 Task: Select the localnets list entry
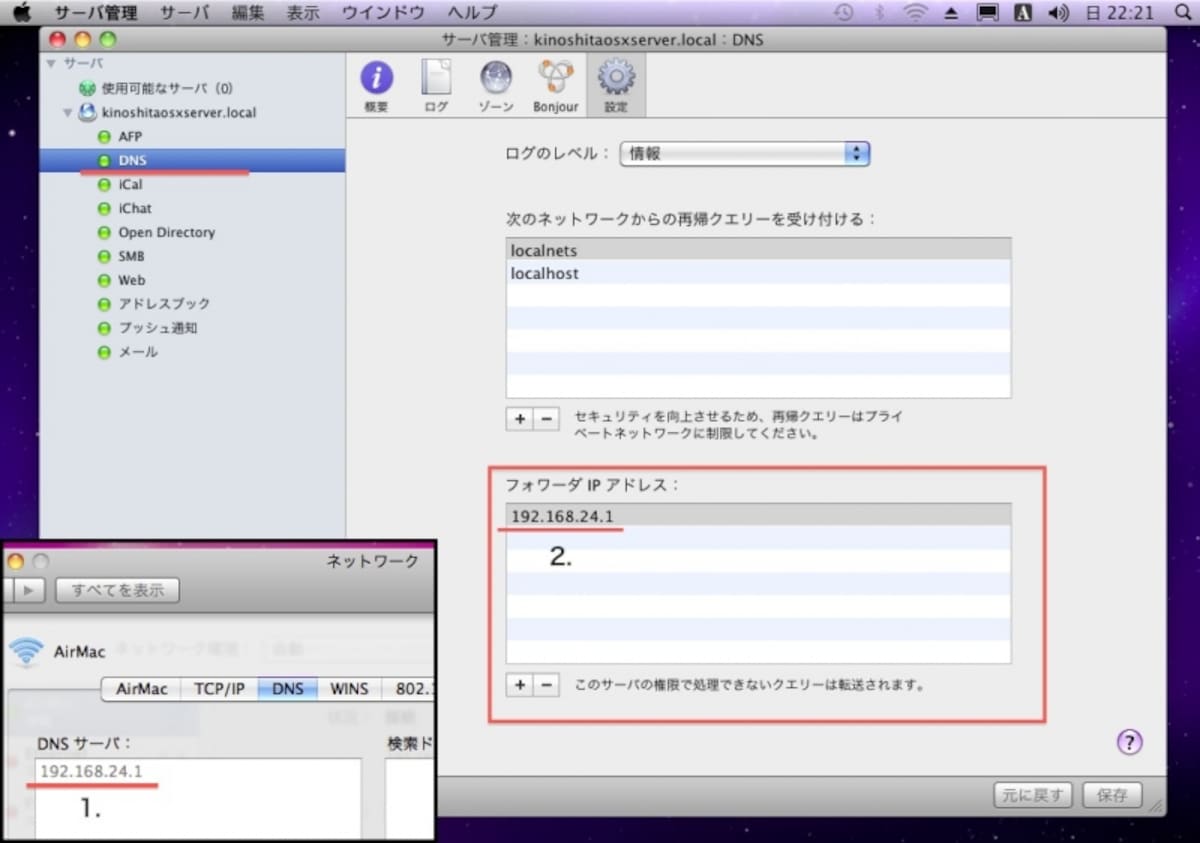tap(758, 250)
